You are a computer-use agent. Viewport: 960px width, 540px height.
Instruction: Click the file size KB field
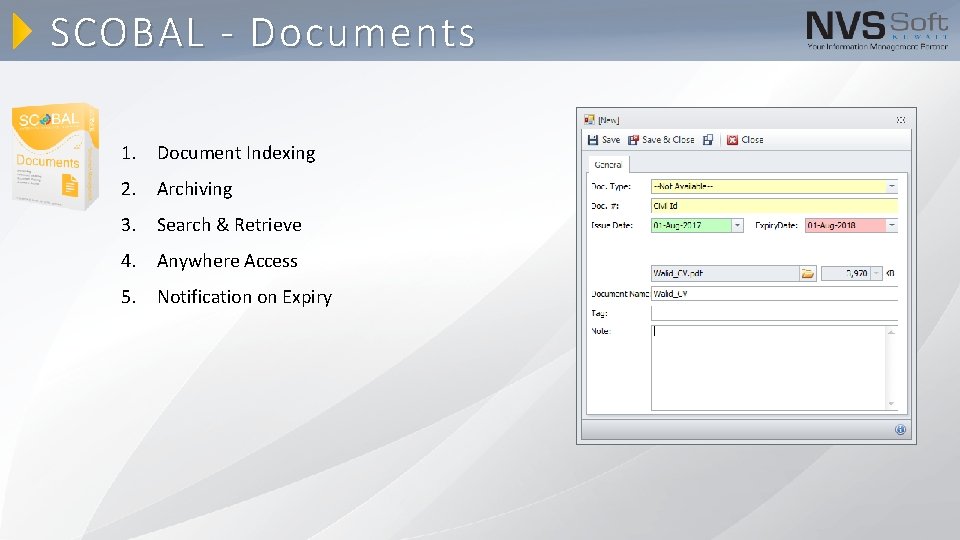tap(846, 273)
